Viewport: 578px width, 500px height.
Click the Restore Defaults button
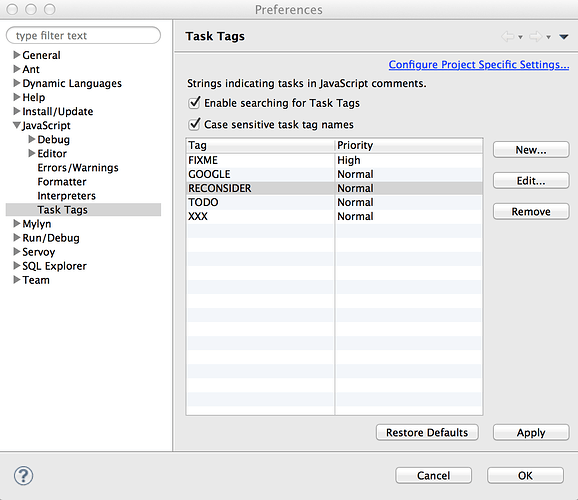coord(427,432)
